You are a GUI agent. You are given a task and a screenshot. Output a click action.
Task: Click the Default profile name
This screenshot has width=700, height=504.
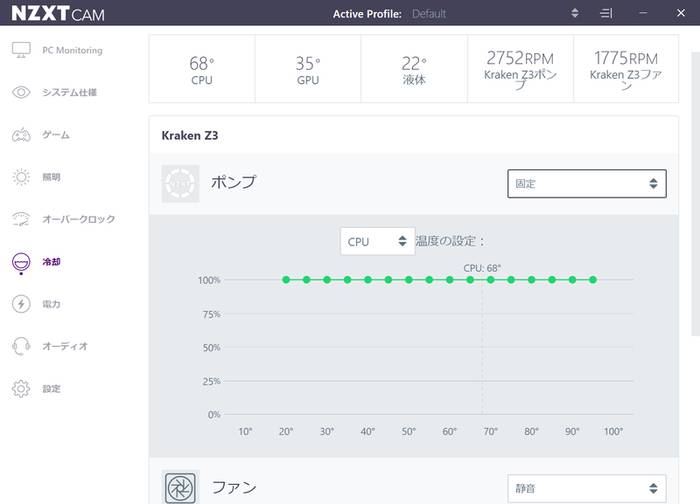[x=429, y=14]
